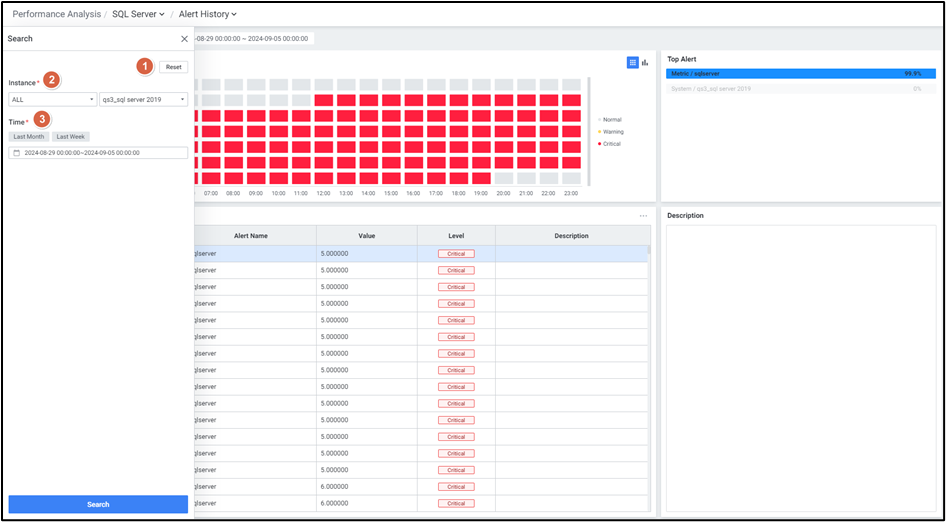Expand the SQL Server breadcrumb menu

click(138, 14)
